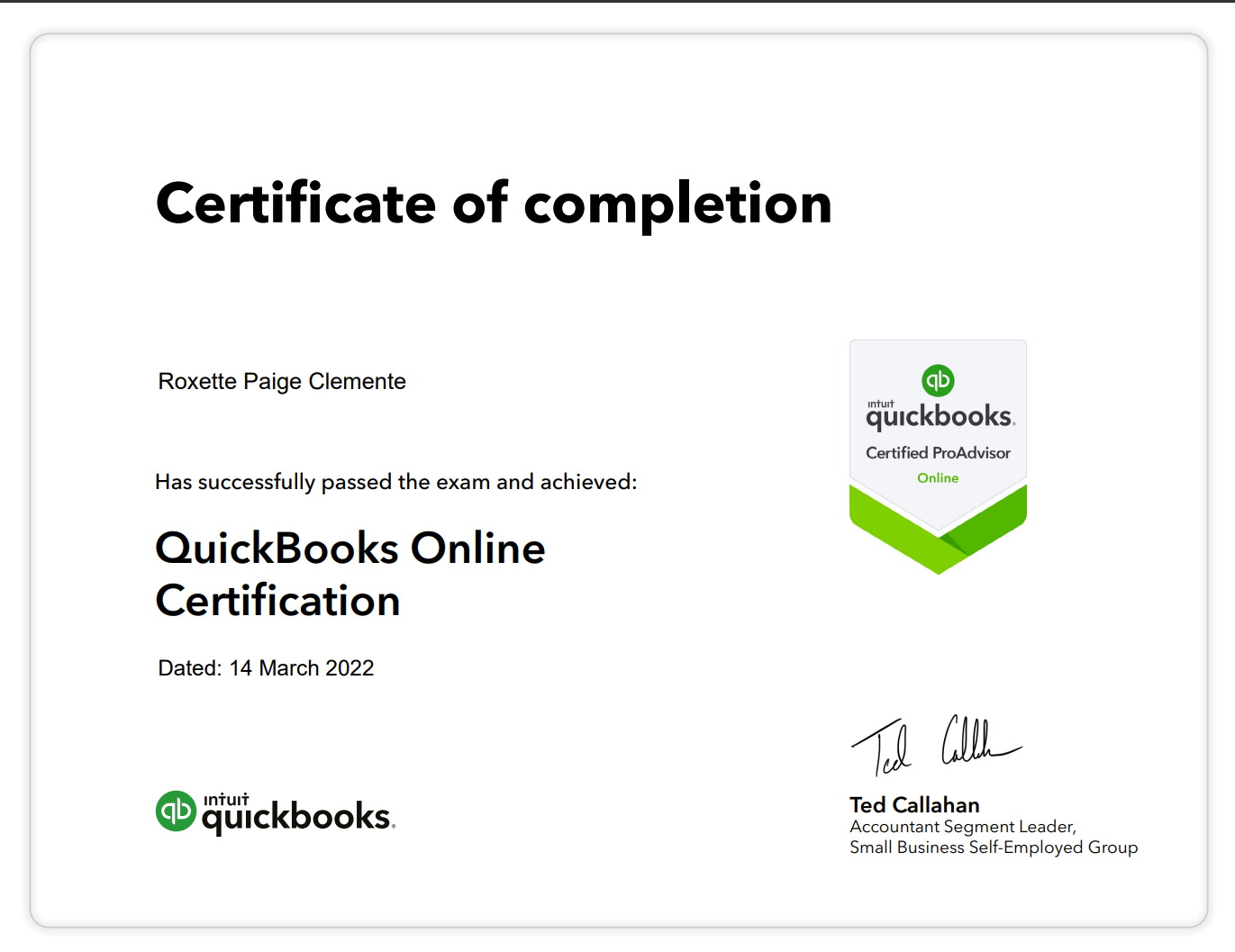Select the 'Has successfully passed the exam' line
This screenshot has width=1235, height=952.
(396, 482)
